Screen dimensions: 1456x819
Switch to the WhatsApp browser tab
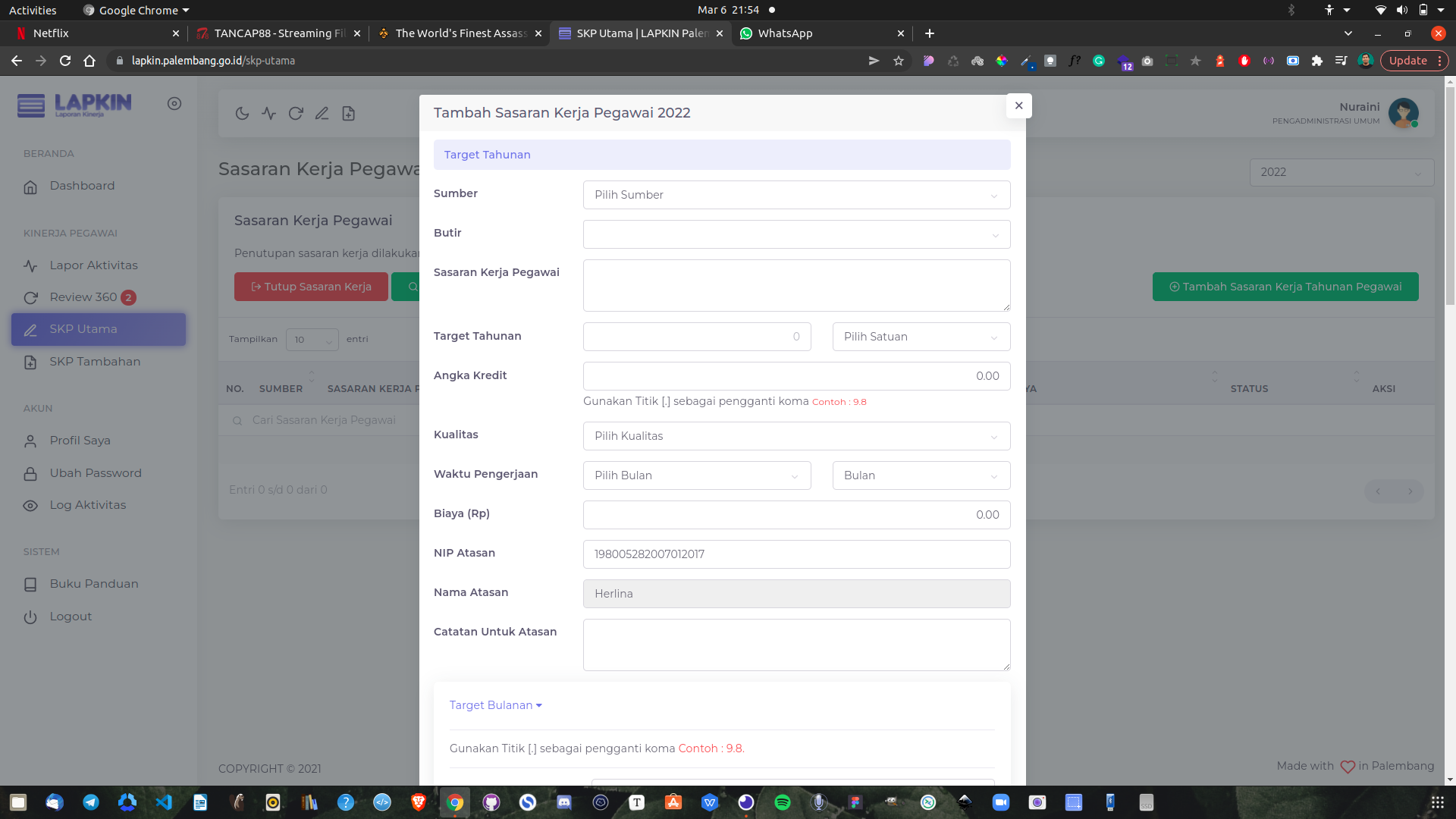pyautogui.click(x=817, y=33)
